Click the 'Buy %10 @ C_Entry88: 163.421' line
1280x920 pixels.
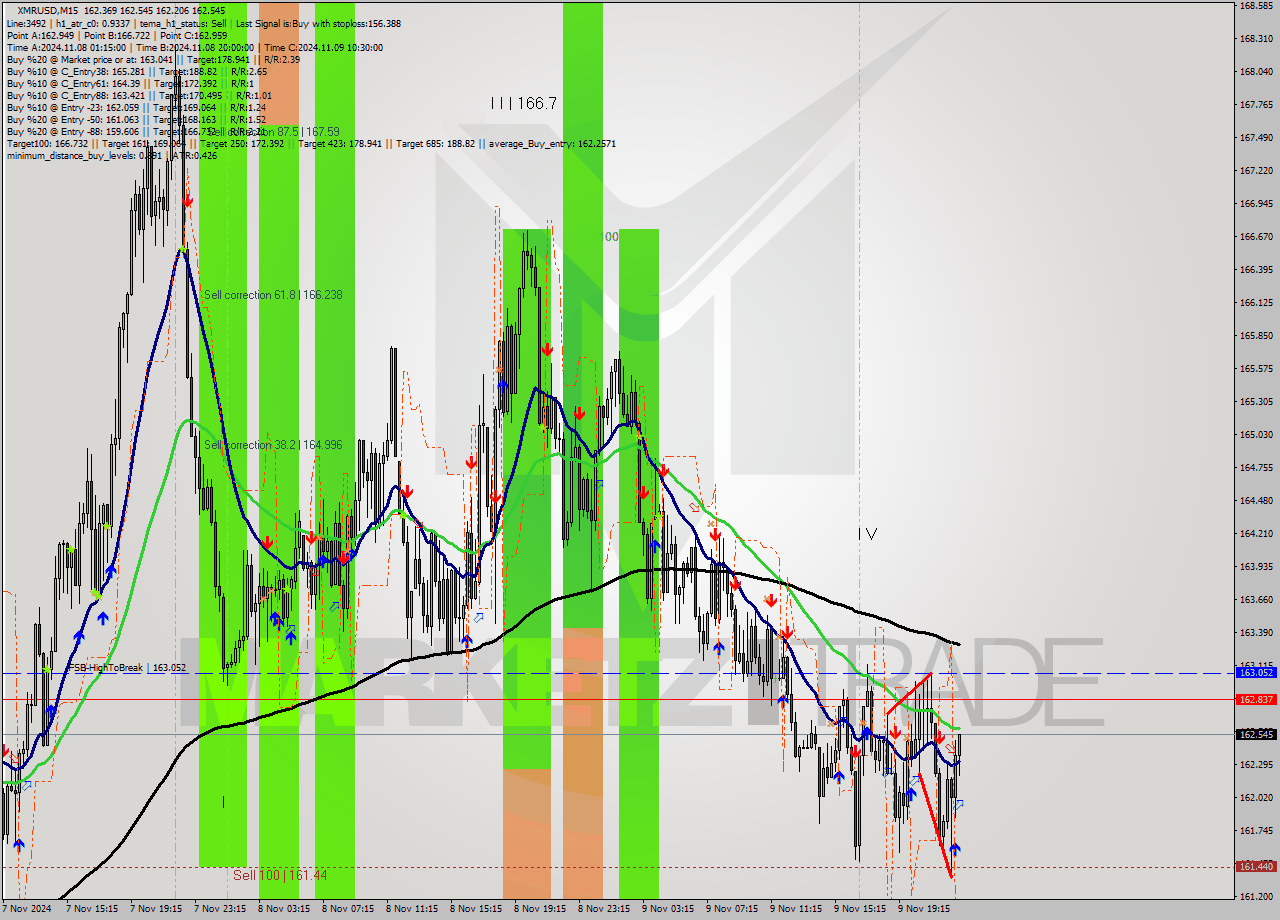click(x=139, y=95)
